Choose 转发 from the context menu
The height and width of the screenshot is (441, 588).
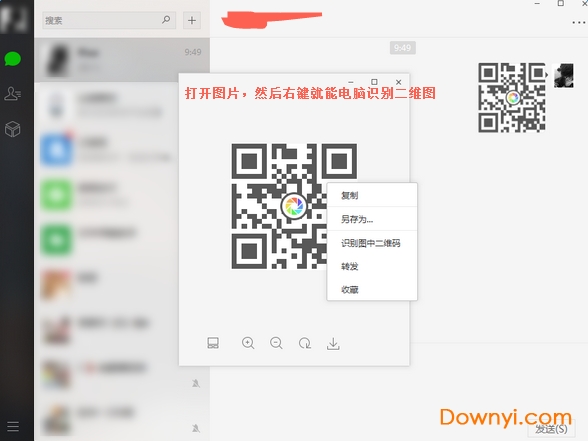tap(372, 266)
